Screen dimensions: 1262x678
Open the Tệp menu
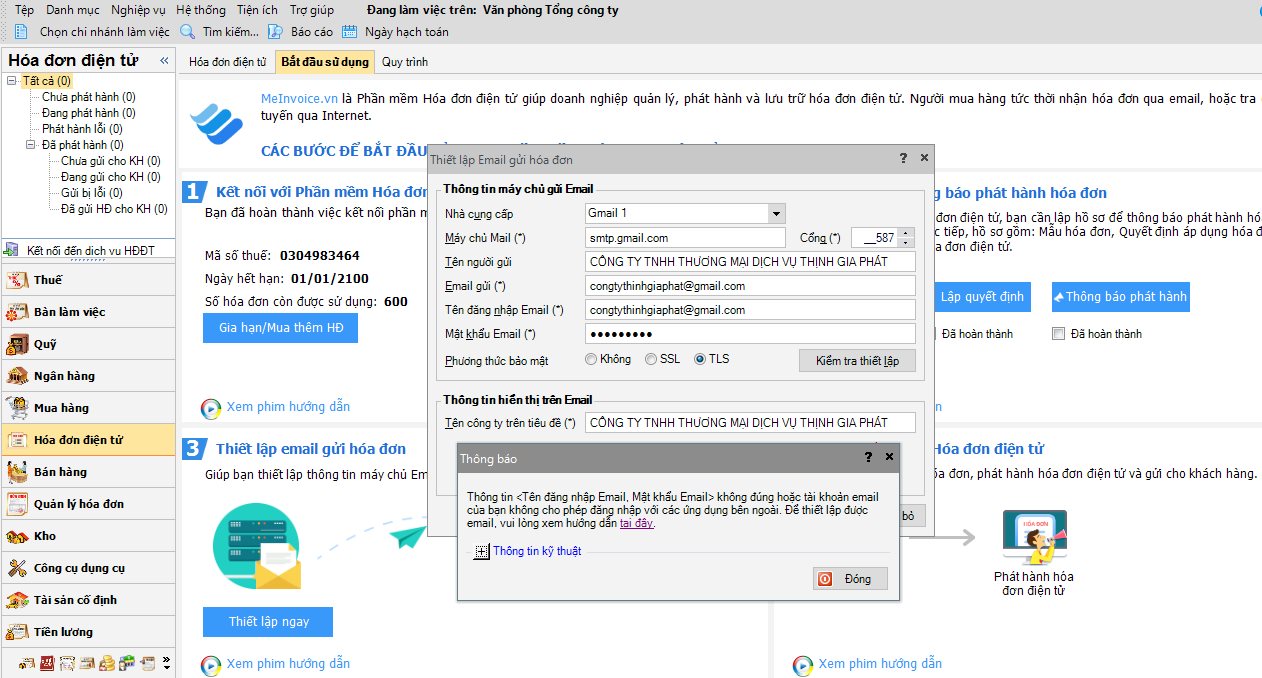tap(24, 10)
